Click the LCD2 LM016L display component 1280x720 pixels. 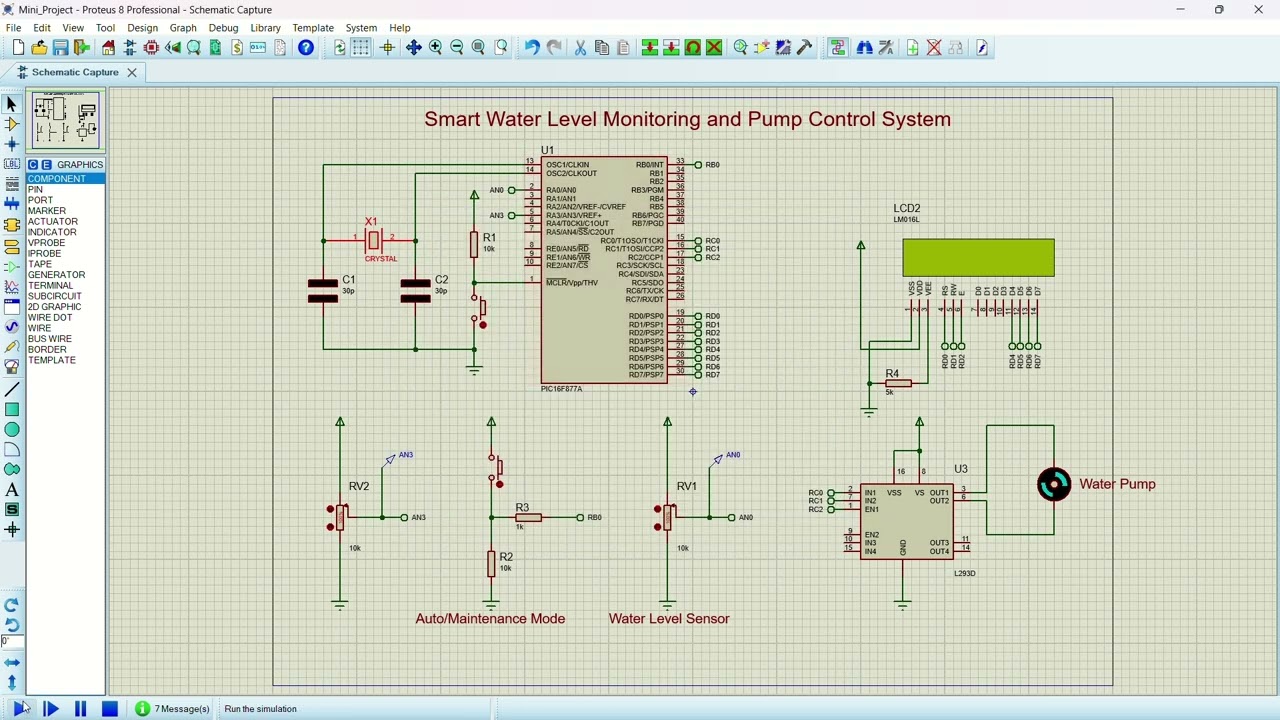click(978, 258)
